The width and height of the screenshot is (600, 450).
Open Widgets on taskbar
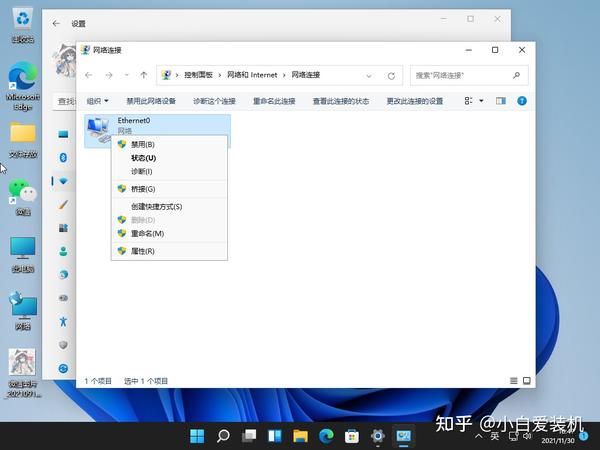point(275,436)
